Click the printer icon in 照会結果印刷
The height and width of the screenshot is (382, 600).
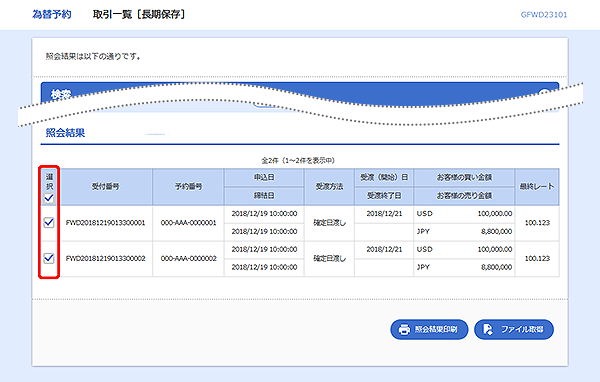pos(404,330)
